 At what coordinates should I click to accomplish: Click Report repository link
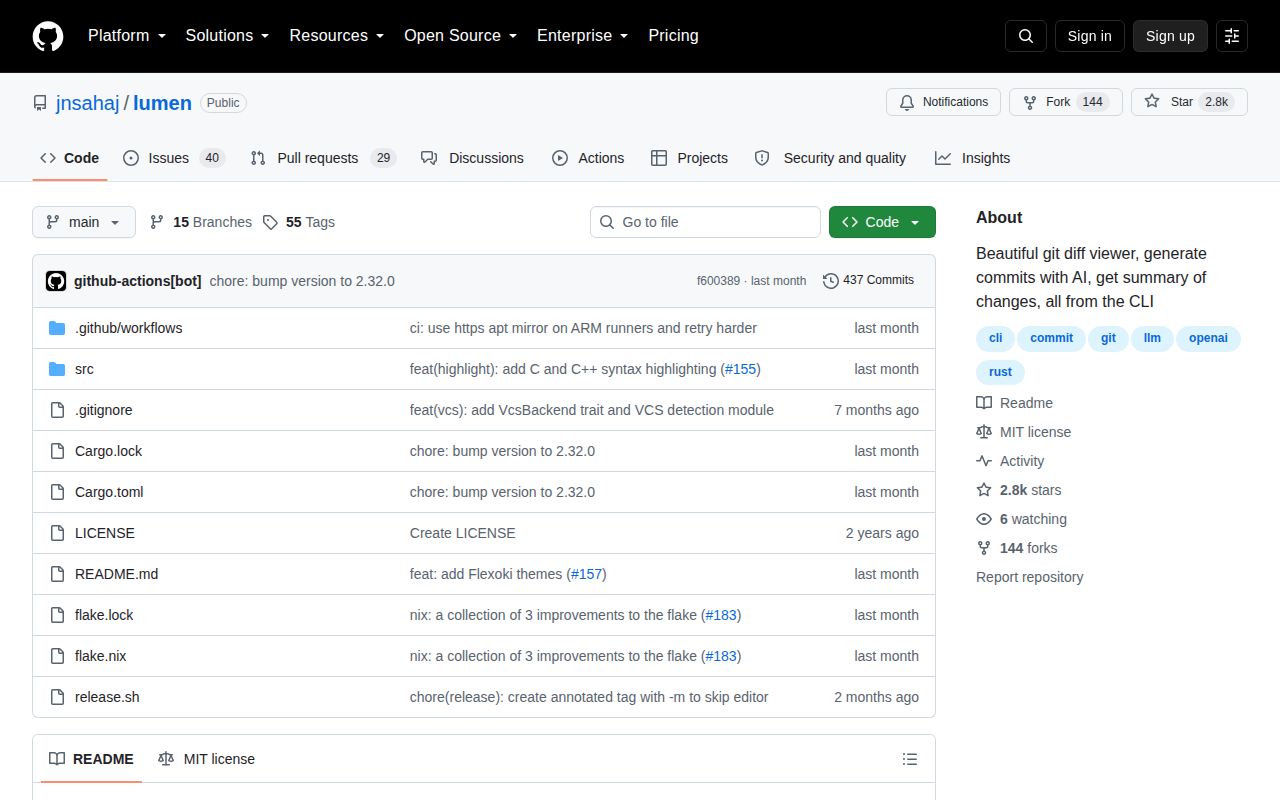pyautogui.click(x=1029, y=577)
